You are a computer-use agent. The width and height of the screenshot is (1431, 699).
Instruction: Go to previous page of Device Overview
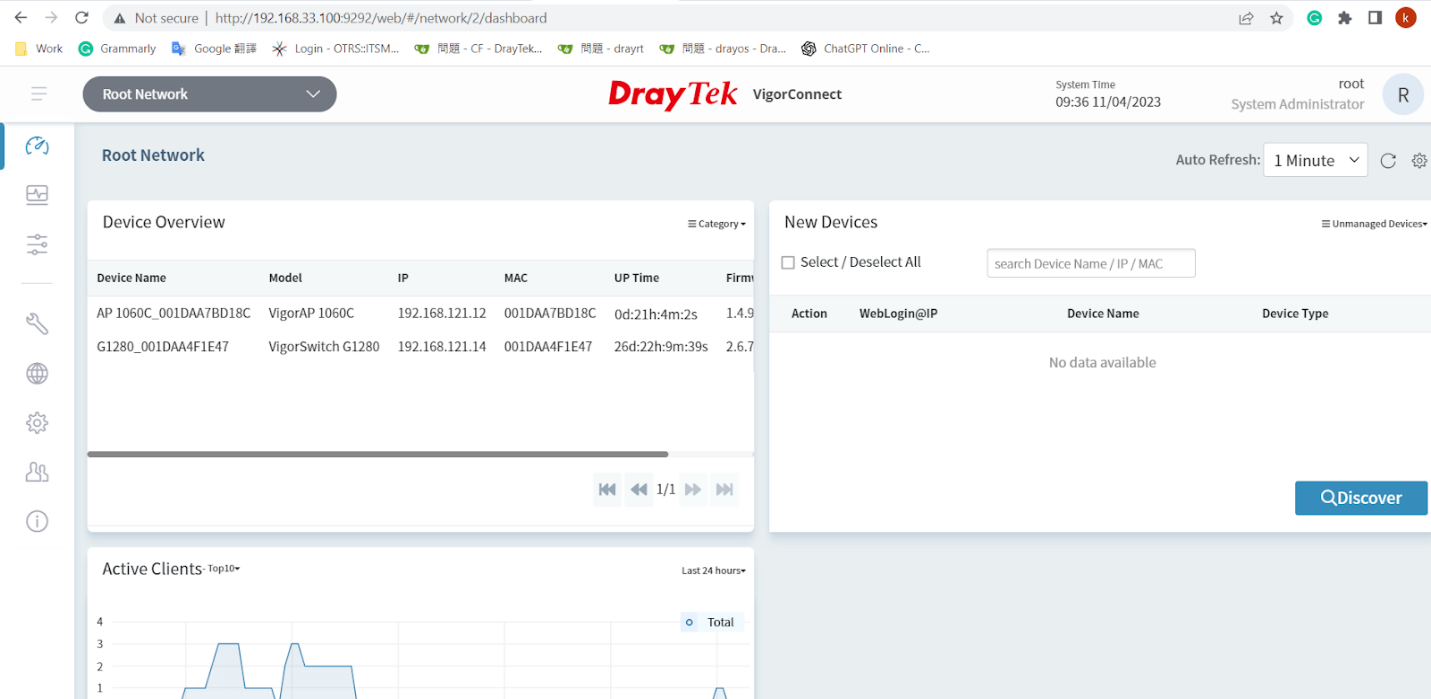click(639, 489)
